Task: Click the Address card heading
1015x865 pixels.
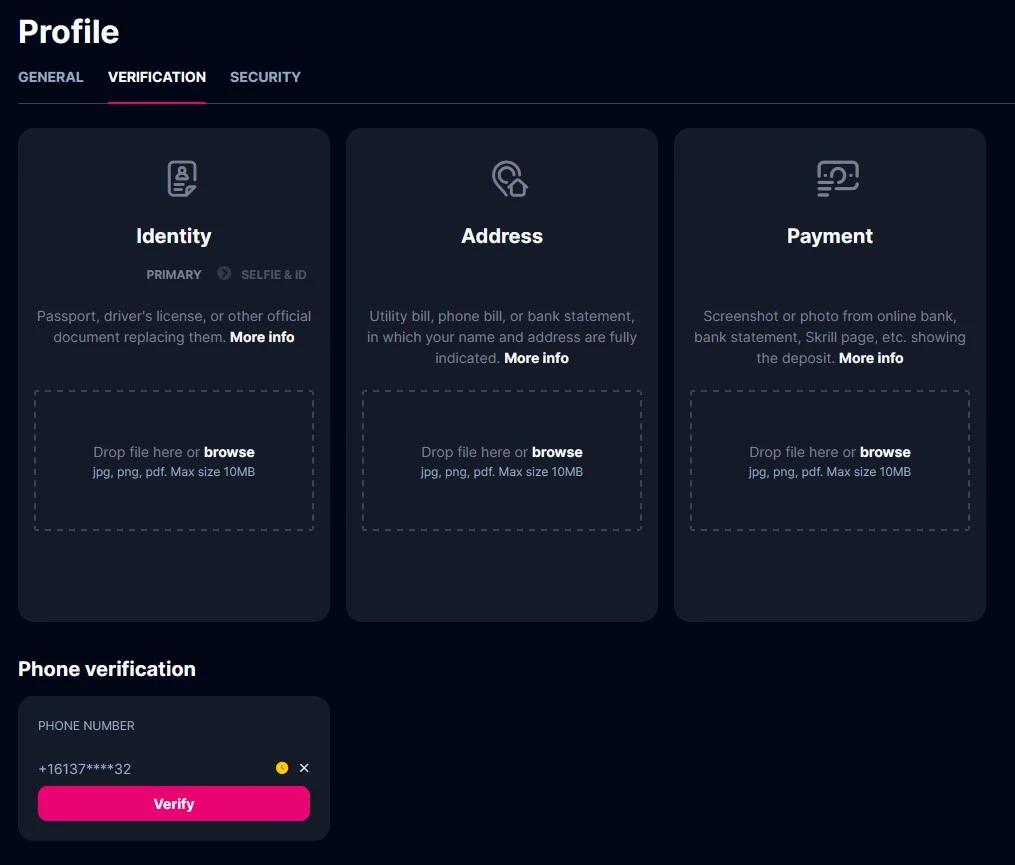Action: pyautogui.click(x=502, y=236)
